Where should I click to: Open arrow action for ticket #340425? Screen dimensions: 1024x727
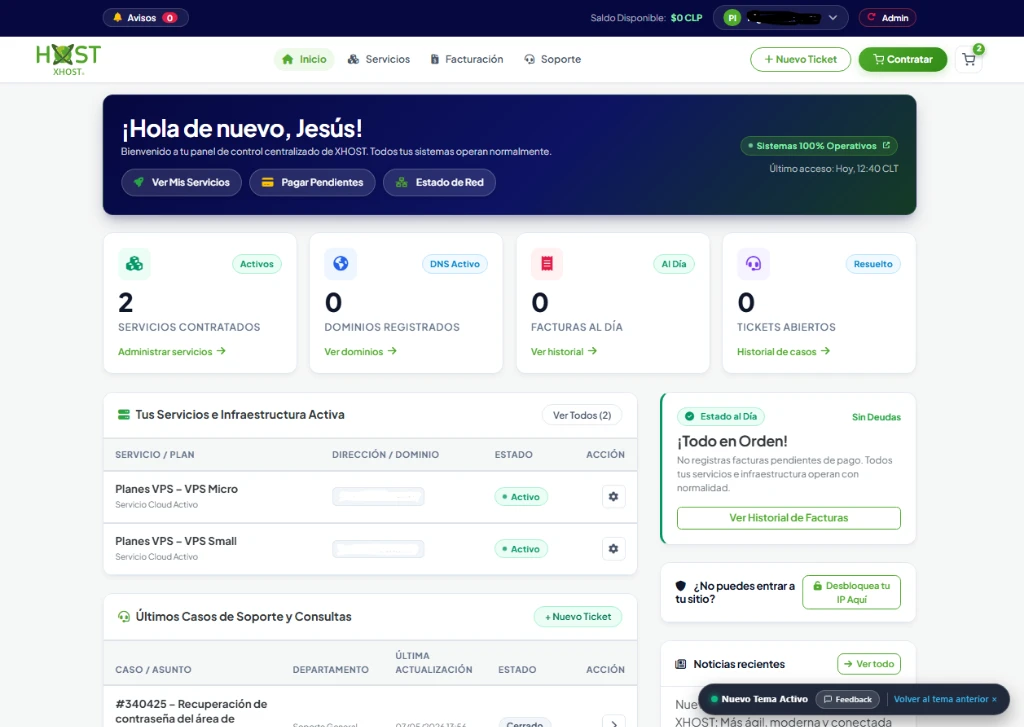(613, 722)
